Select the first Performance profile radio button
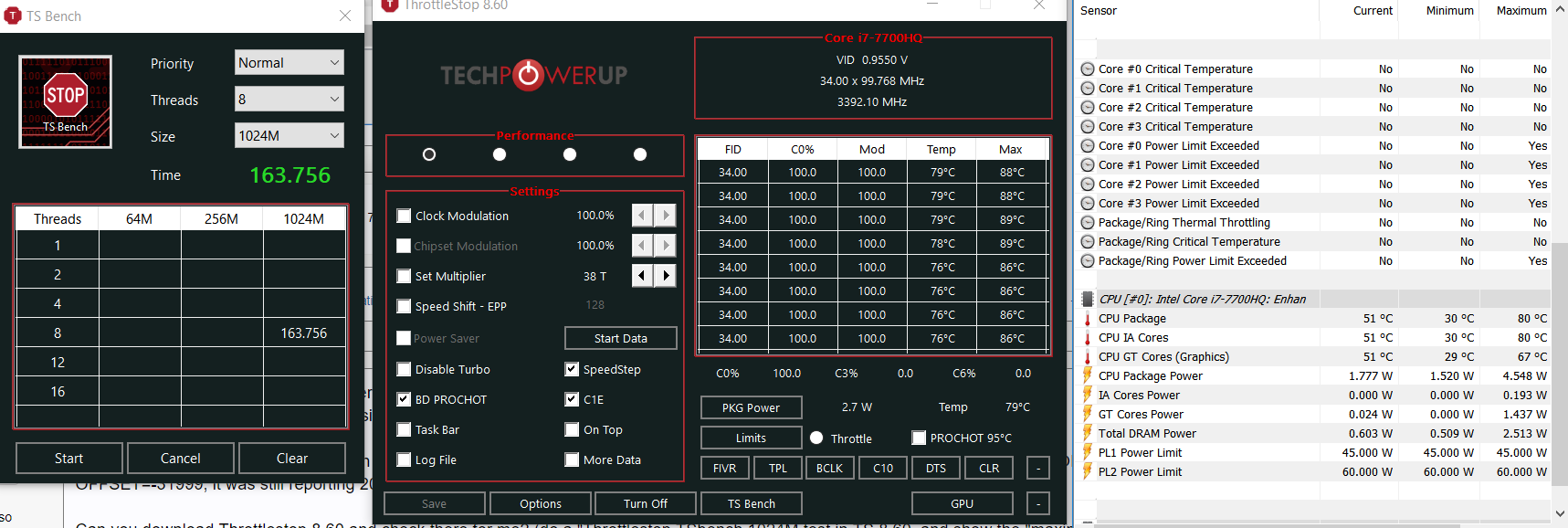The image size is (1568, 528). [x=429, y=154]
